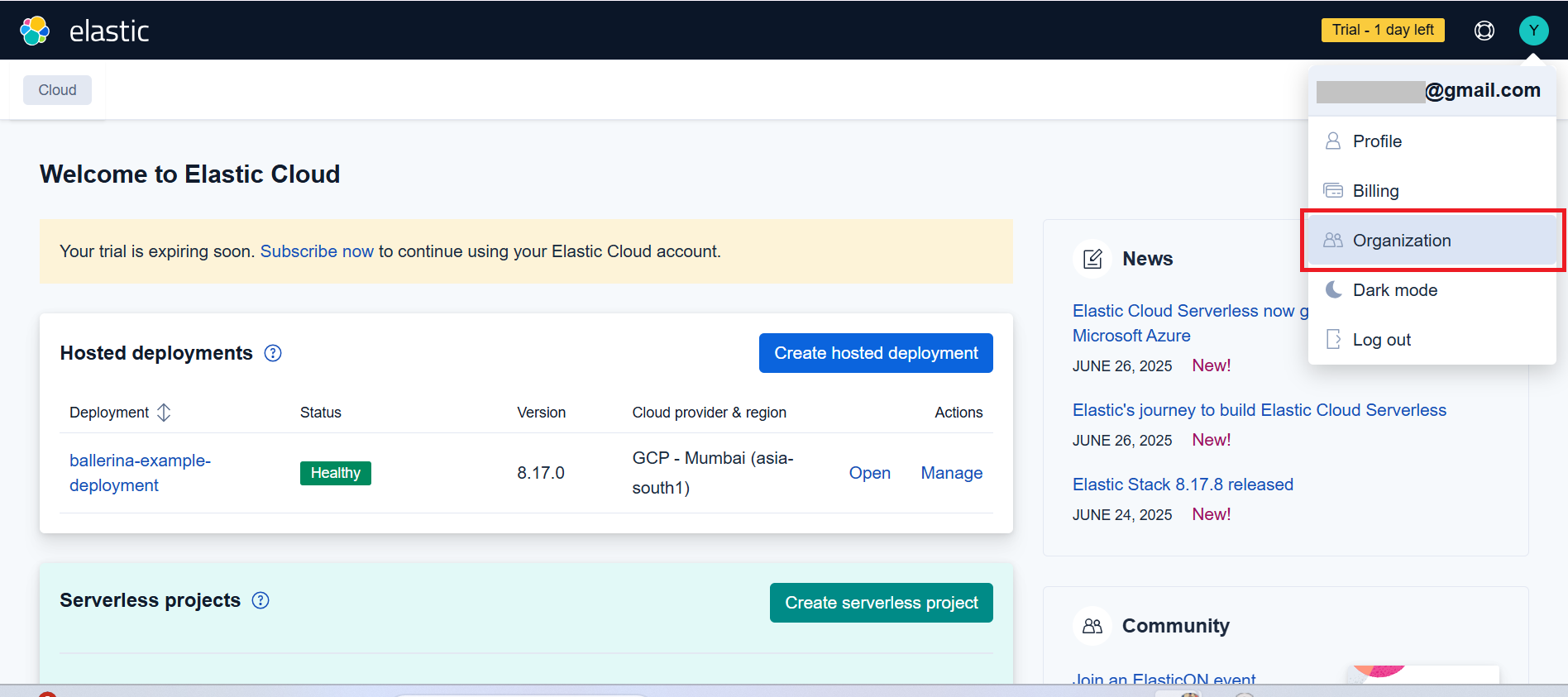Viewport: 1568px width, 697px height.
Task: Open Elastic Stack 8.17.8 released news
Action: 1183,485
